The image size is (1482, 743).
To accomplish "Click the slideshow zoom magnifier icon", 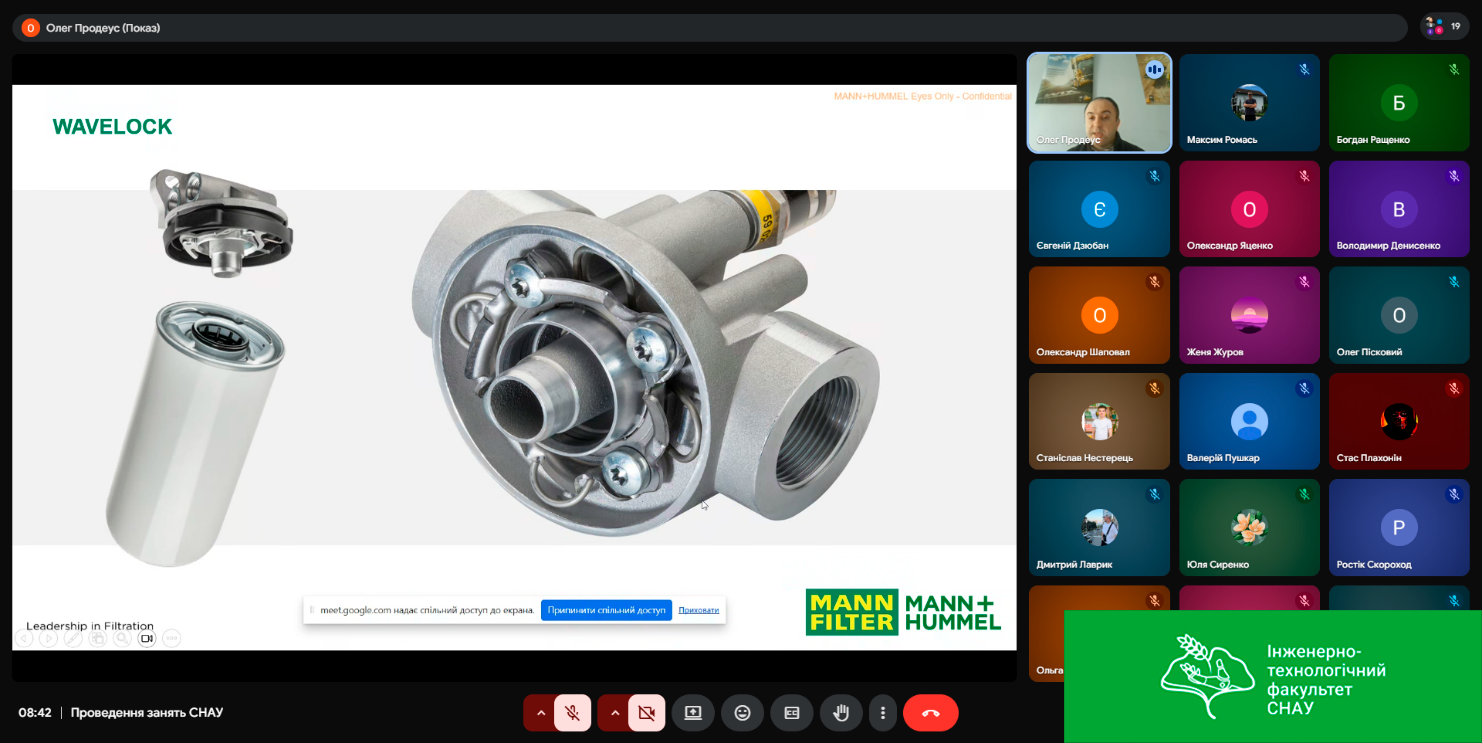I will click(x=122, y=638).
